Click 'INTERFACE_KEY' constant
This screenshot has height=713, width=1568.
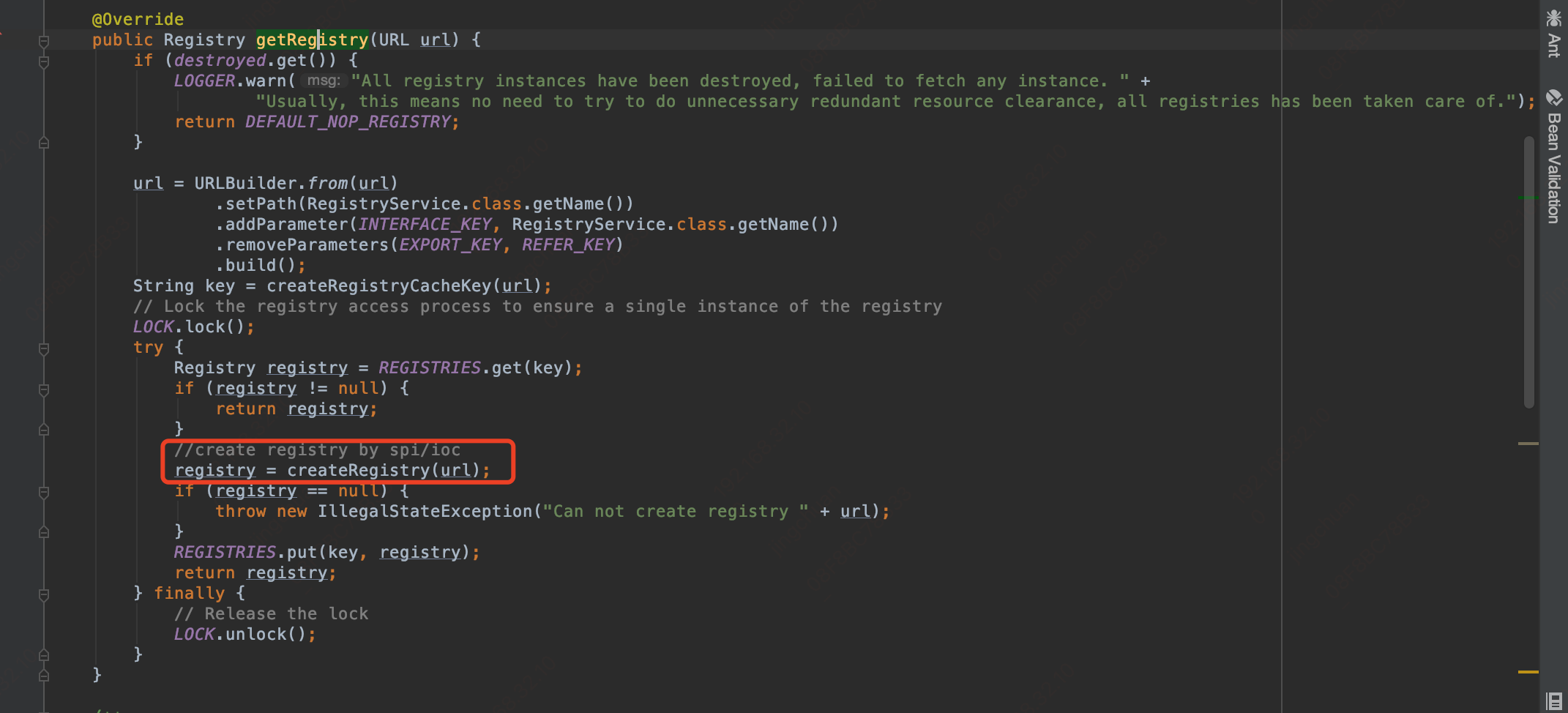(425, 224)
